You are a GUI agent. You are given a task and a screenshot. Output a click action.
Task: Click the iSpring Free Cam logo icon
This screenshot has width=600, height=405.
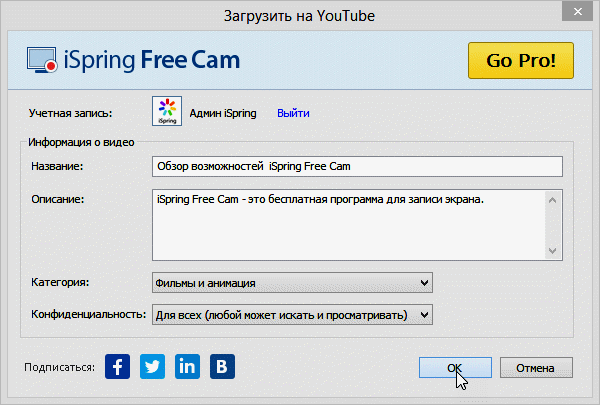click(x=42, y=60)
